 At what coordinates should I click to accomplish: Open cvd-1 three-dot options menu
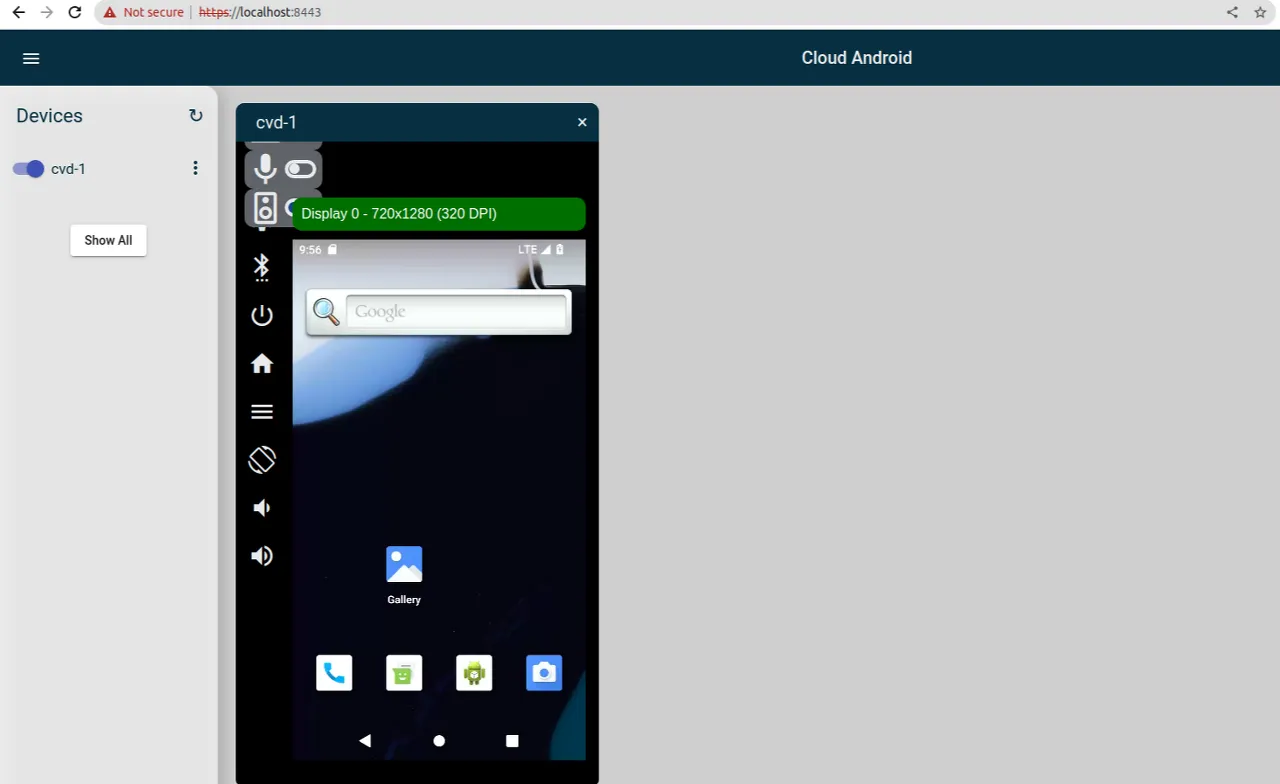point(196,168)
